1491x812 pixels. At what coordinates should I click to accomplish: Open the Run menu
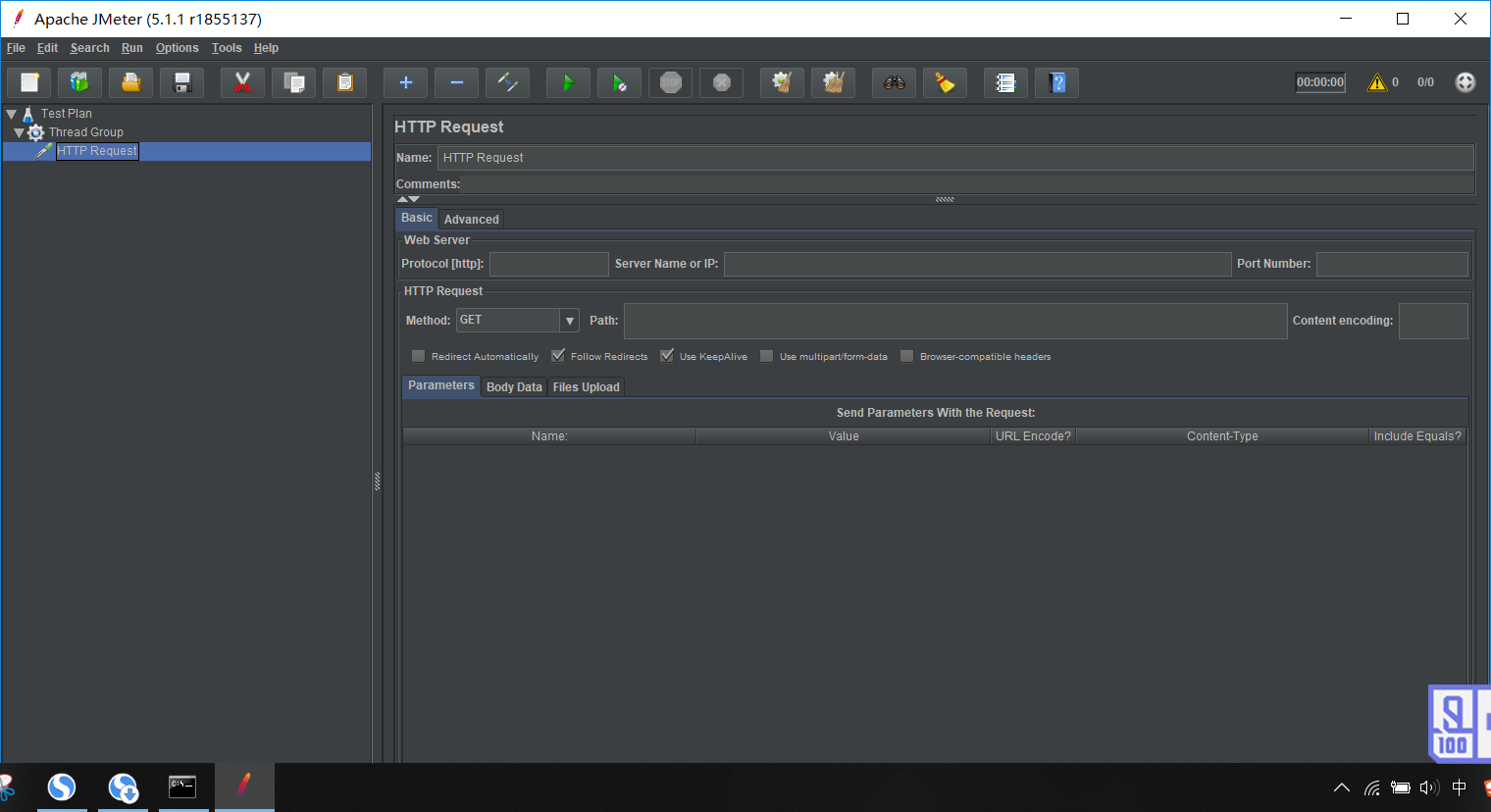(x=132, y=48)
